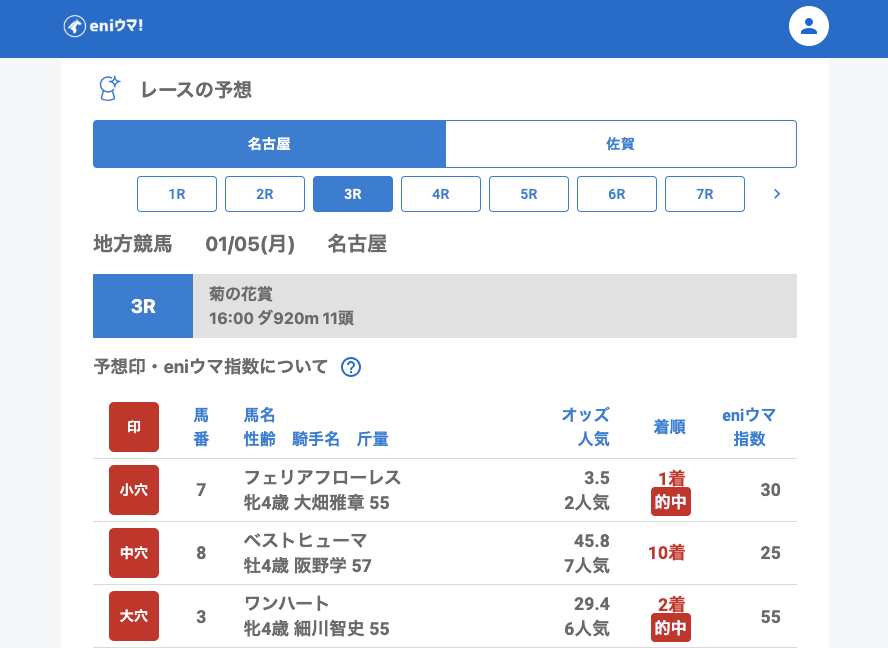Open the help question mark icon
This screenshot has width=888, height=648.
[350, 367]
